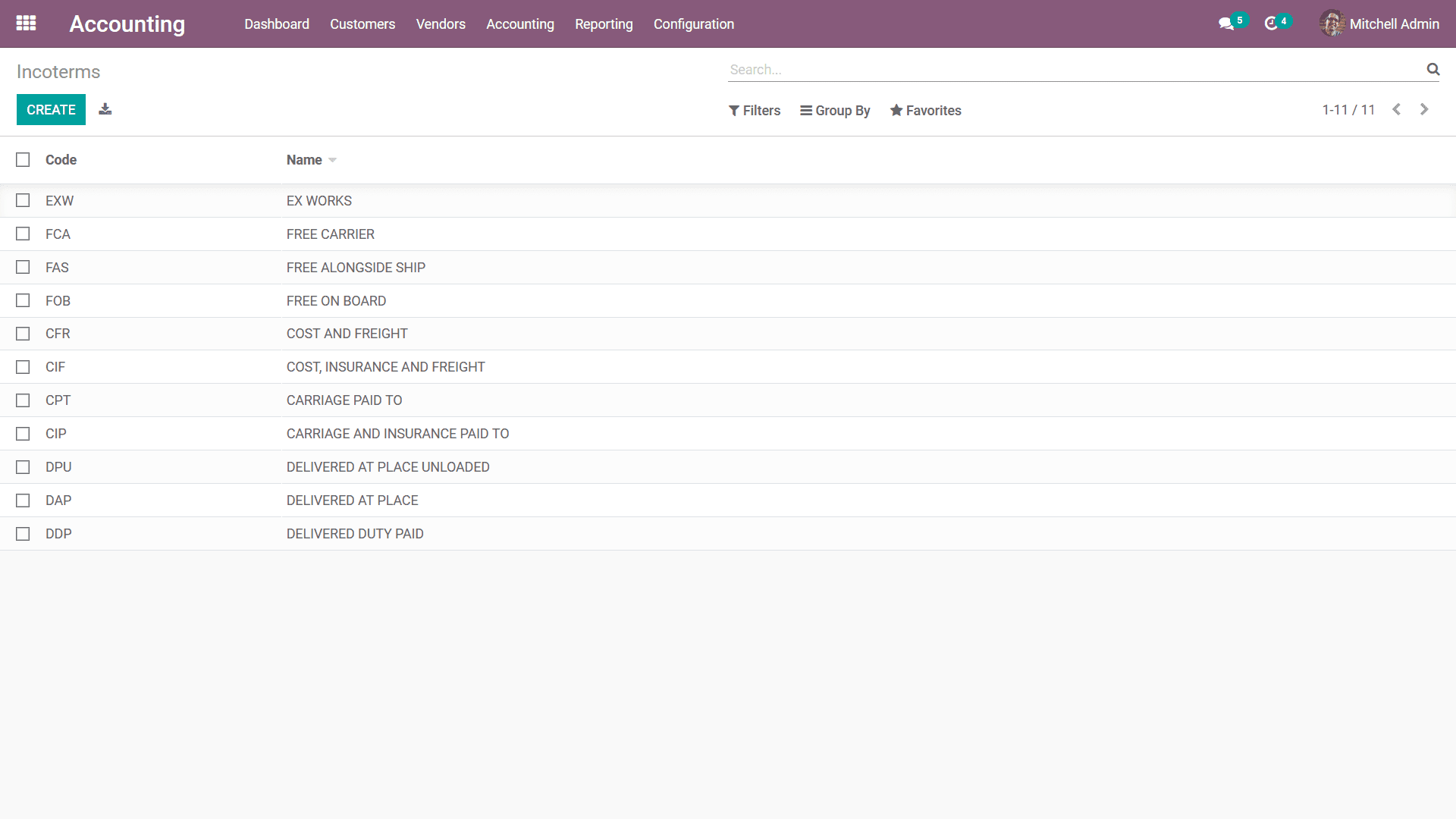
Task: Open the activities clock icon
Action: pyautogui.click(x=1271, y=24)
